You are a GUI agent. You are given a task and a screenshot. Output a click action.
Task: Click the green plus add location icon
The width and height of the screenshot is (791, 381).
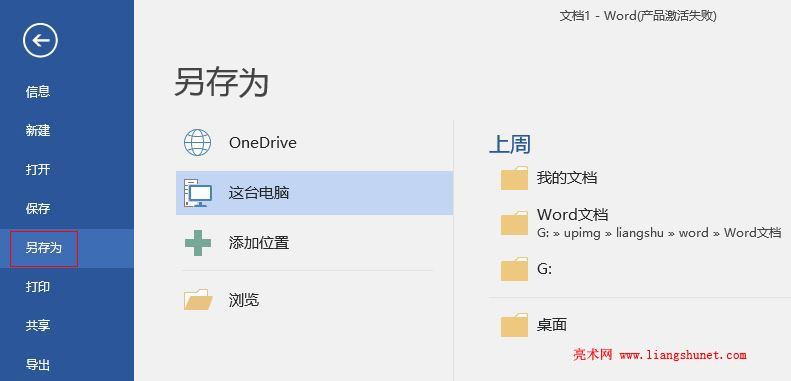click(x=197, y=243)
